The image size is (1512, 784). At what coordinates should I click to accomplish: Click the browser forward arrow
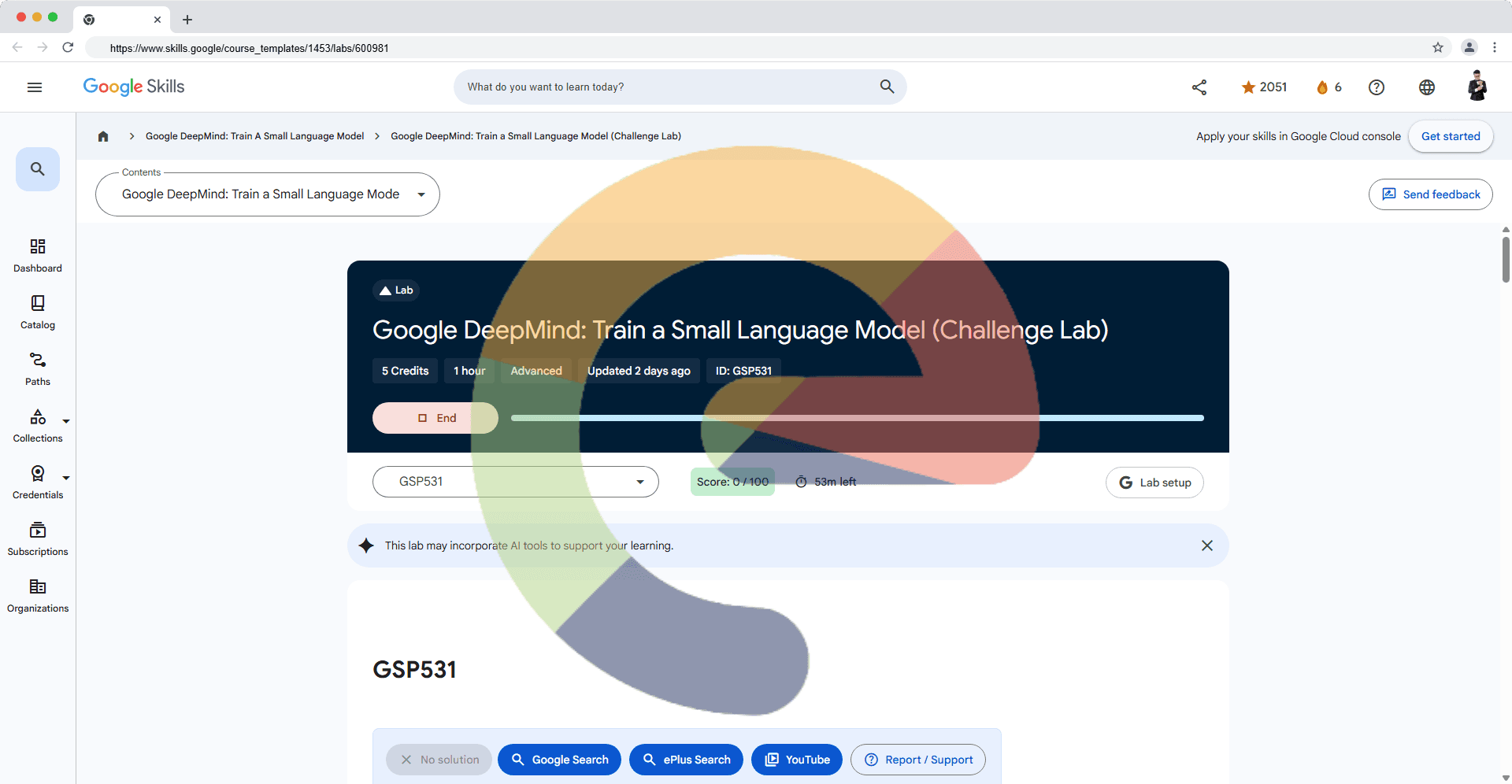pos(43,47)
